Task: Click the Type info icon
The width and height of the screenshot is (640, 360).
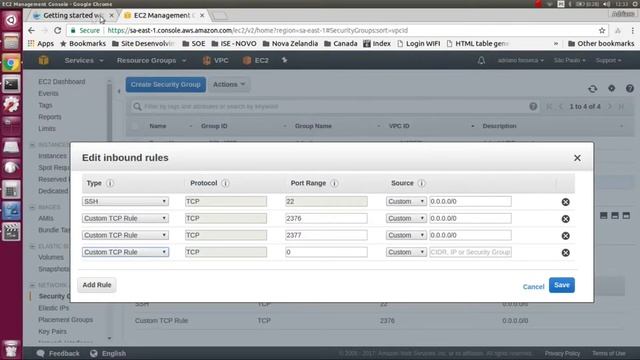Action: (110, 183)
